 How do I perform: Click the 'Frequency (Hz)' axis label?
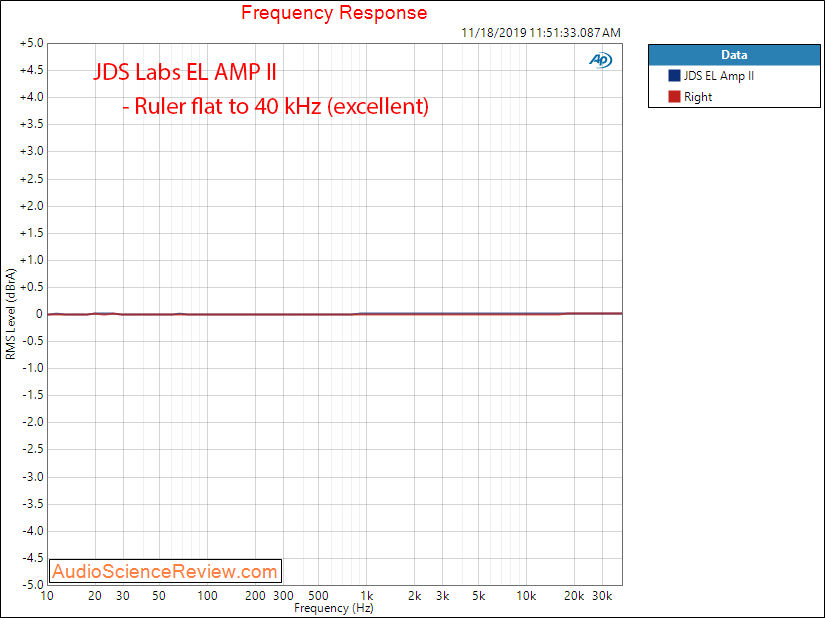click(x=334, y=608)
